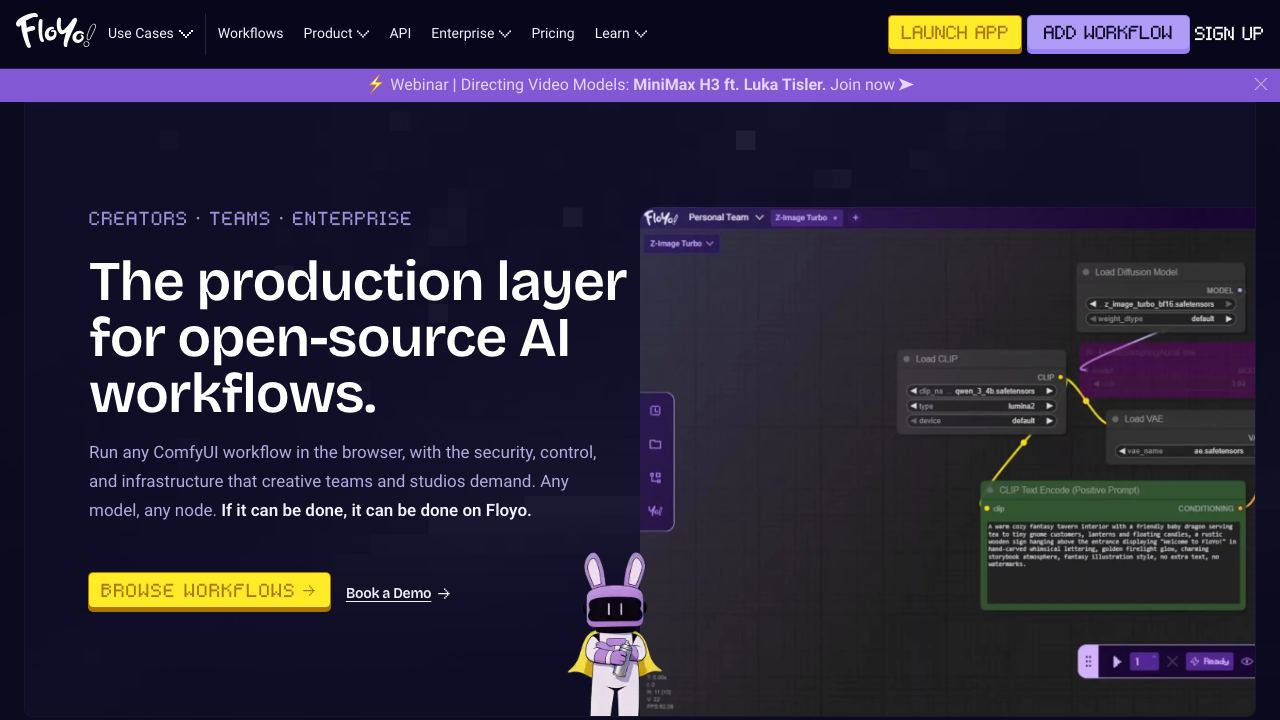
Task: Click the CREATORS · TEAMS · ENTERPRISE text
Action: point(250,218)
